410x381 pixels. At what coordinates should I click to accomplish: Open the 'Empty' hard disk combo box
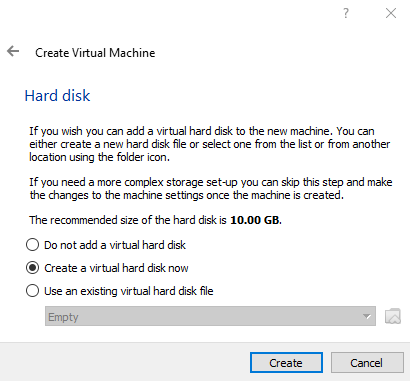pos(210,316)
